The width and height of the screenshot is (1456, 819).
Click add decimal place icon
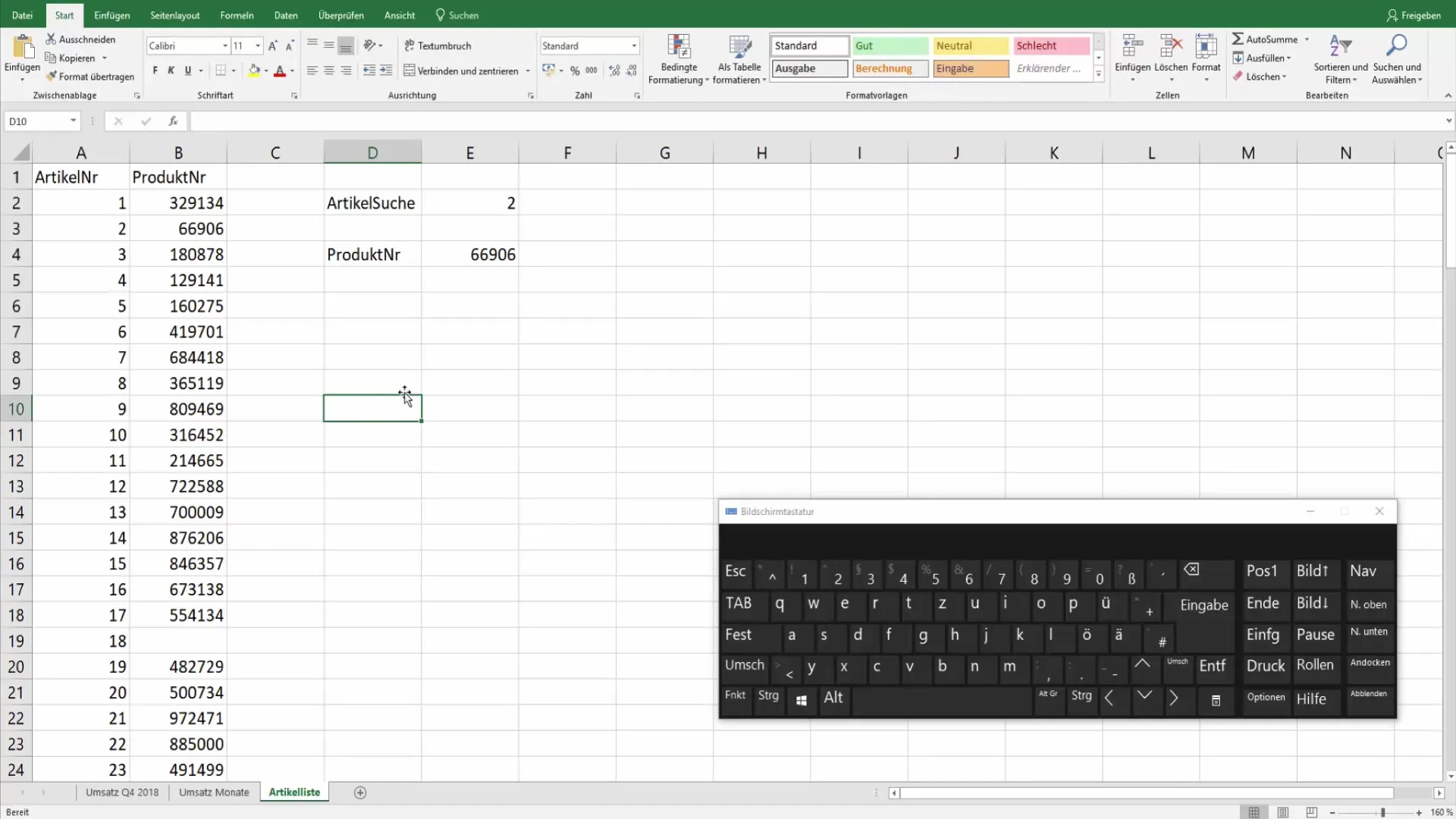tap(614, 71)
